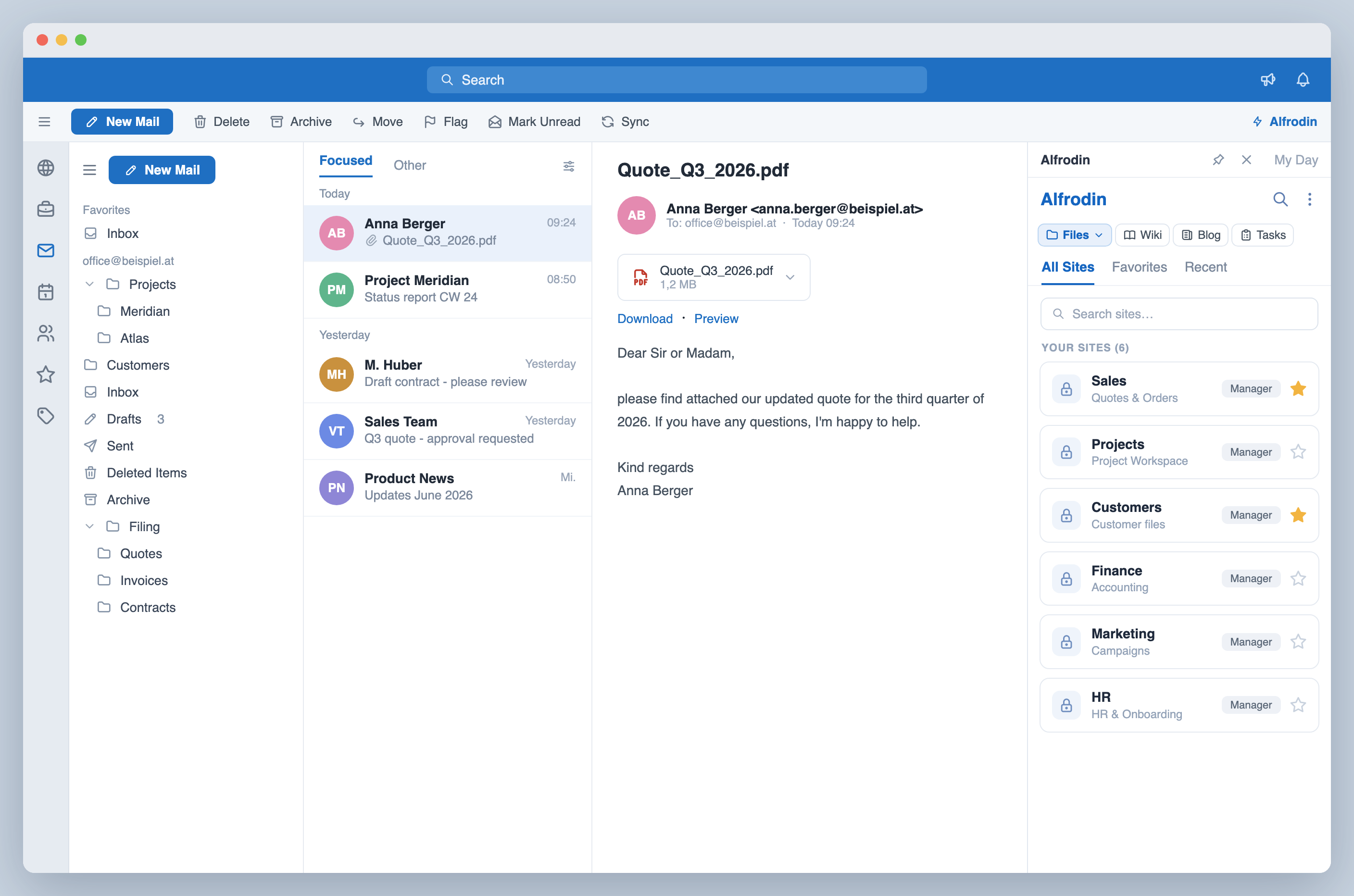Open the briefcase icon in left rail
The image size is (1354, 896).
click(46, 209)
